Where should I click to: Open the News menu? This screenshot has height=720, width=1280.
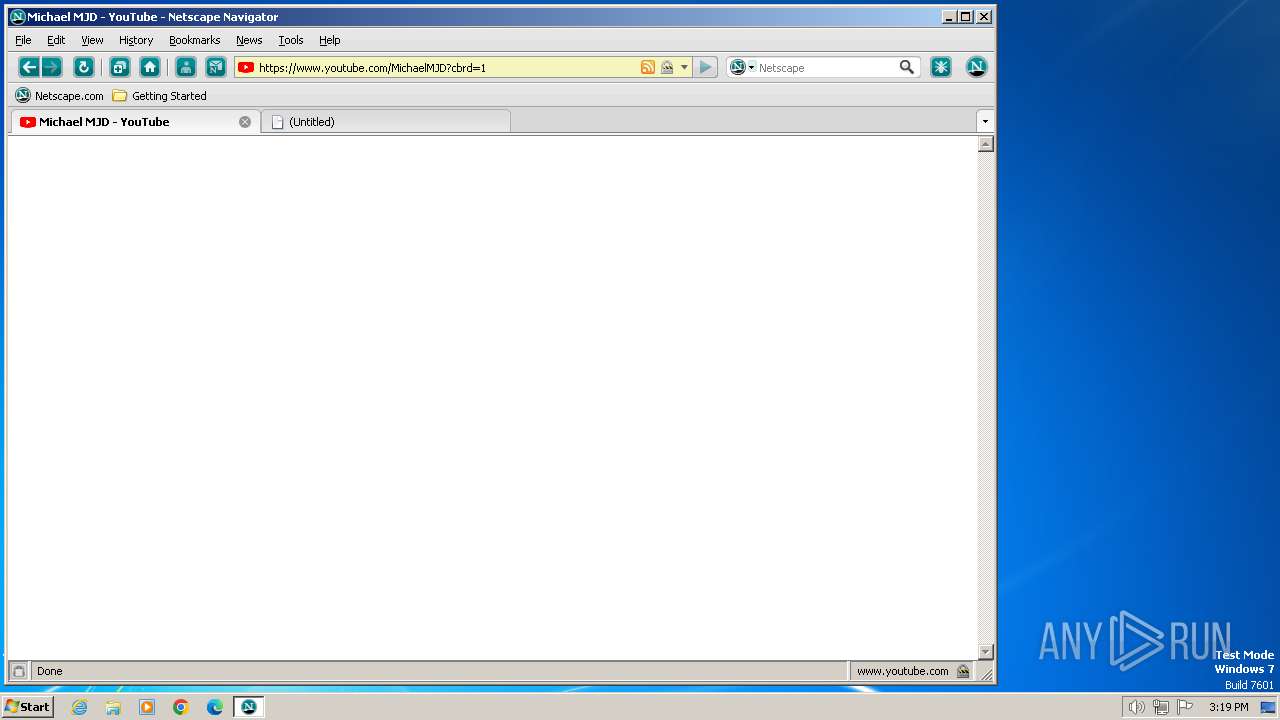[249, 40]
